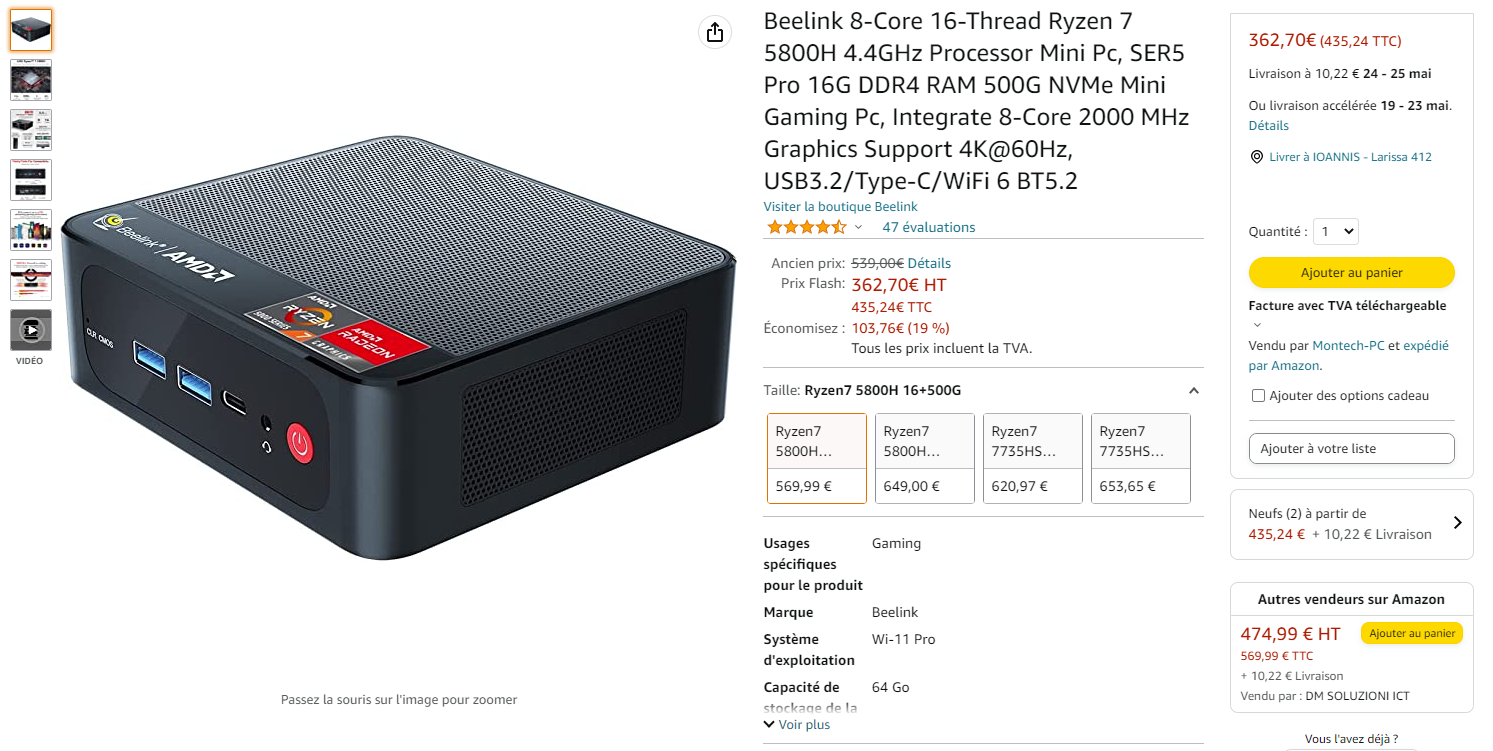Open new offers chevron arrow

(1457, 522)
